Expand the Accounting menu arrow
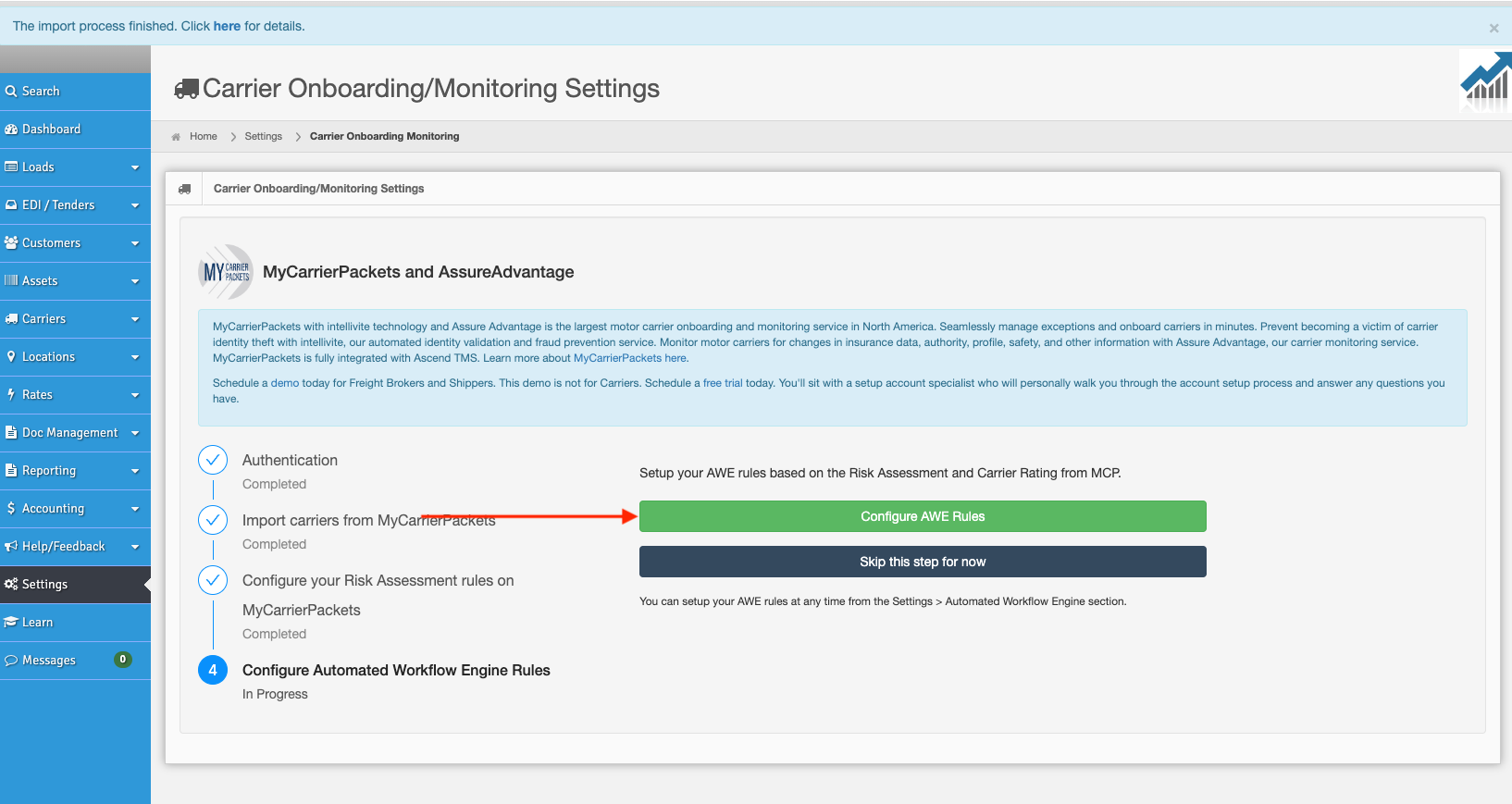 tap(135, 509)
